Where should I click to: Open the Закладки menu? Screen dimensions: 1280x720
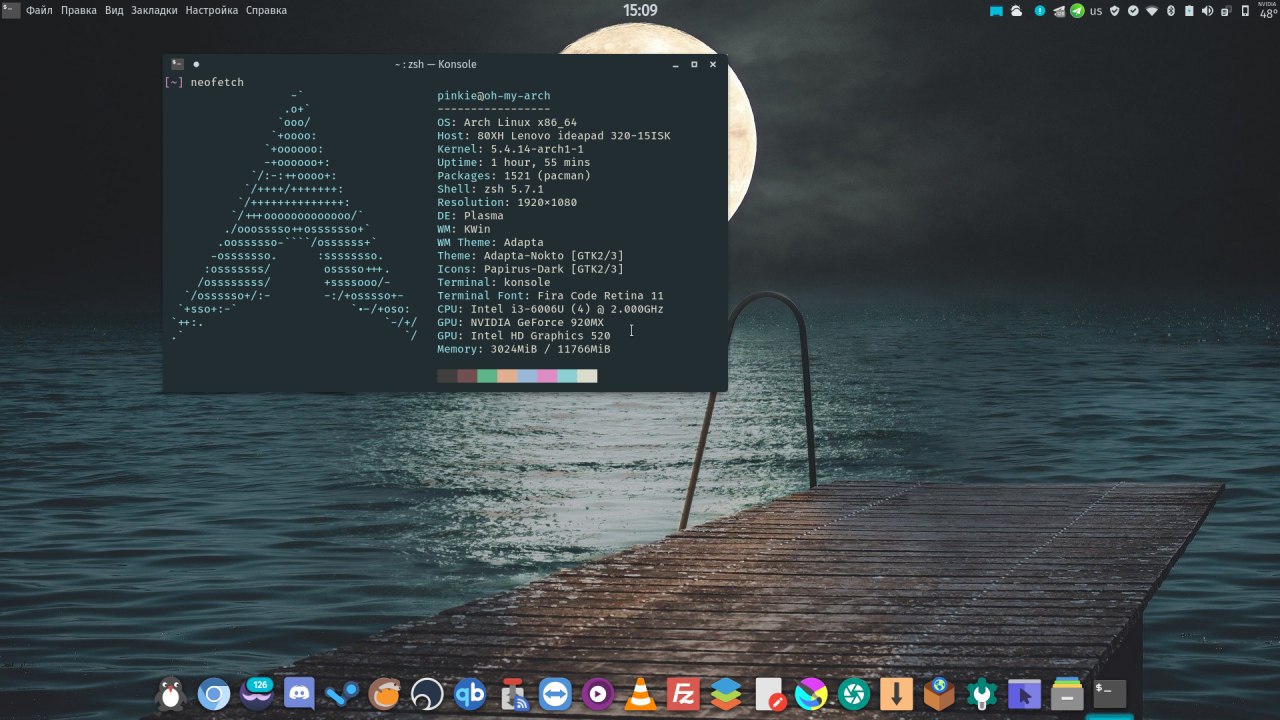click(x=154, y=10)
